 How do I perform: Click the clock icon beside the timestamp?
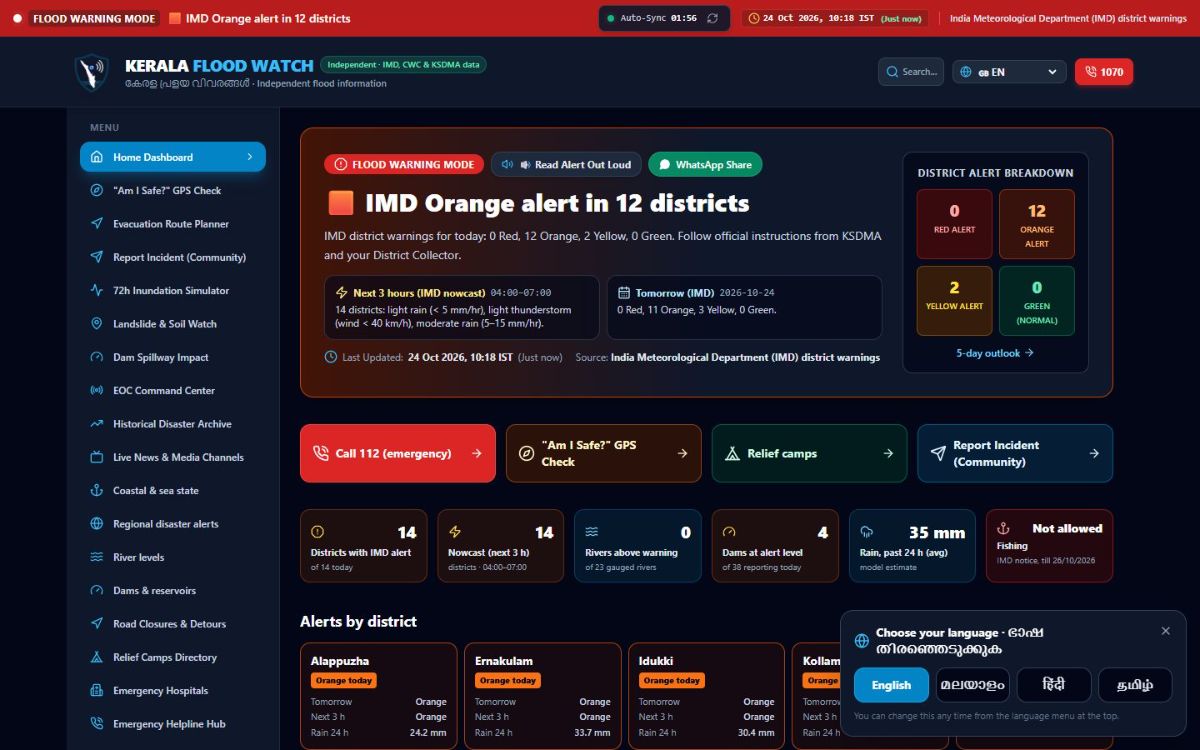(754, 18)
